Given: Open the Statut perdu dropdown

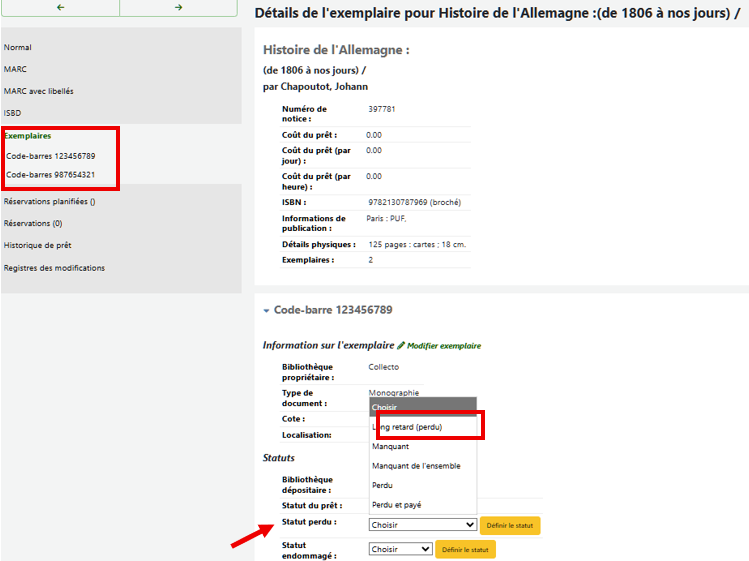Looking at the screenshot, I should click(x=423, y=525).
